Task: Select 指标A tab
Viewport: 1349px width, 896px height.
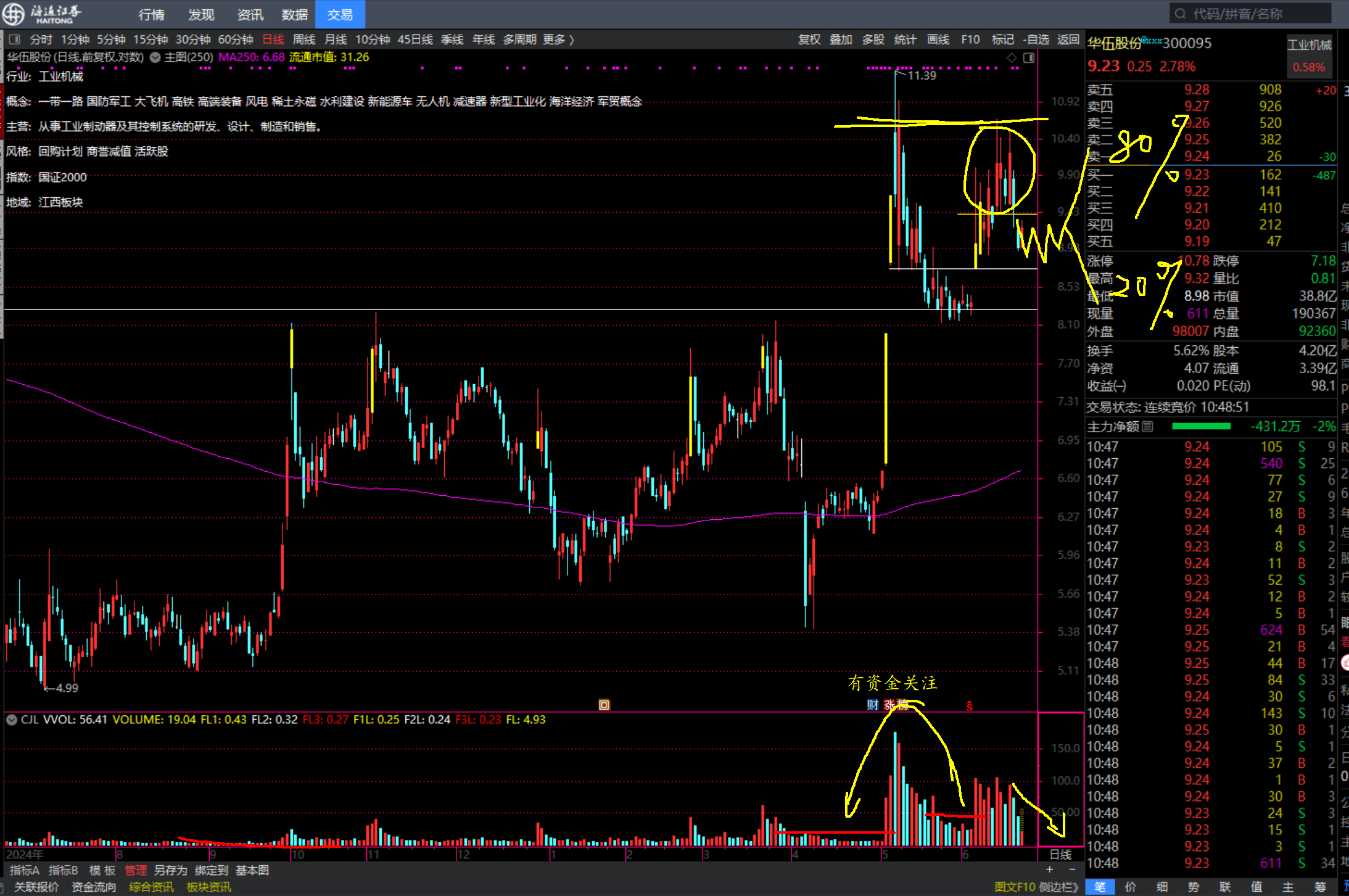Action: click(25, 870)
